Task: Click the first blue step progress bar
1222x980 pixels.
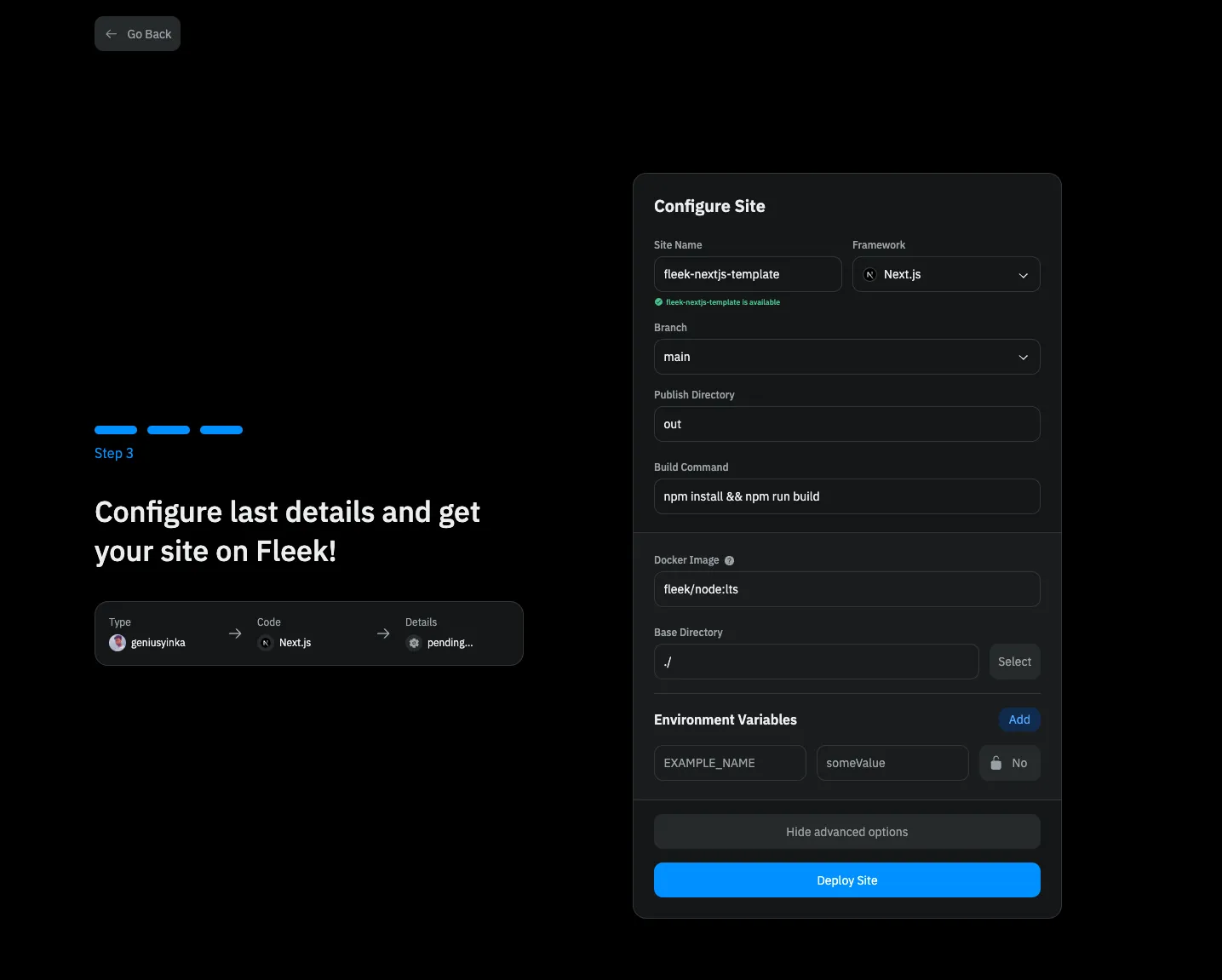Action: [116, 430]
